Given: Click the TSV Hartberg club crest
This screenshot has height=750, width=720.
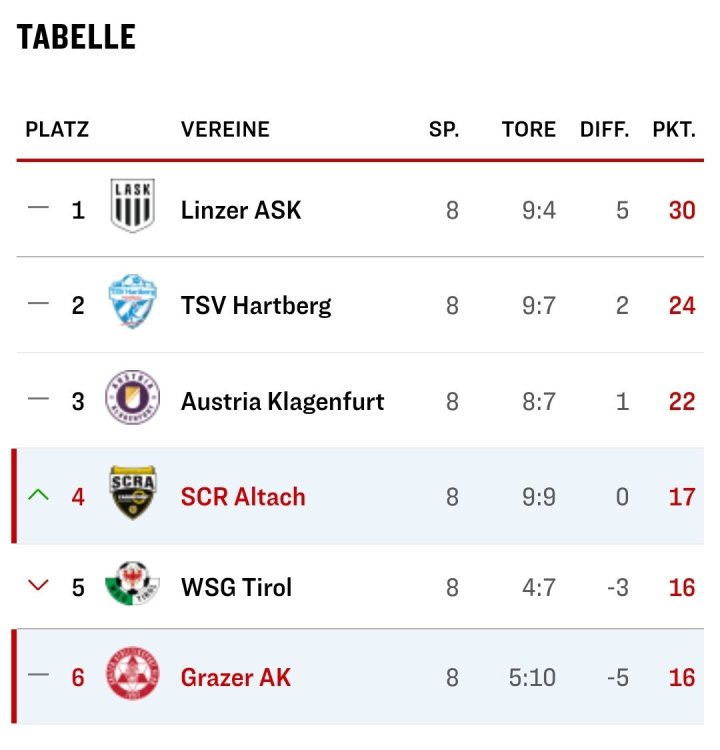Looking at the screenshot, I should pos(132,302).
